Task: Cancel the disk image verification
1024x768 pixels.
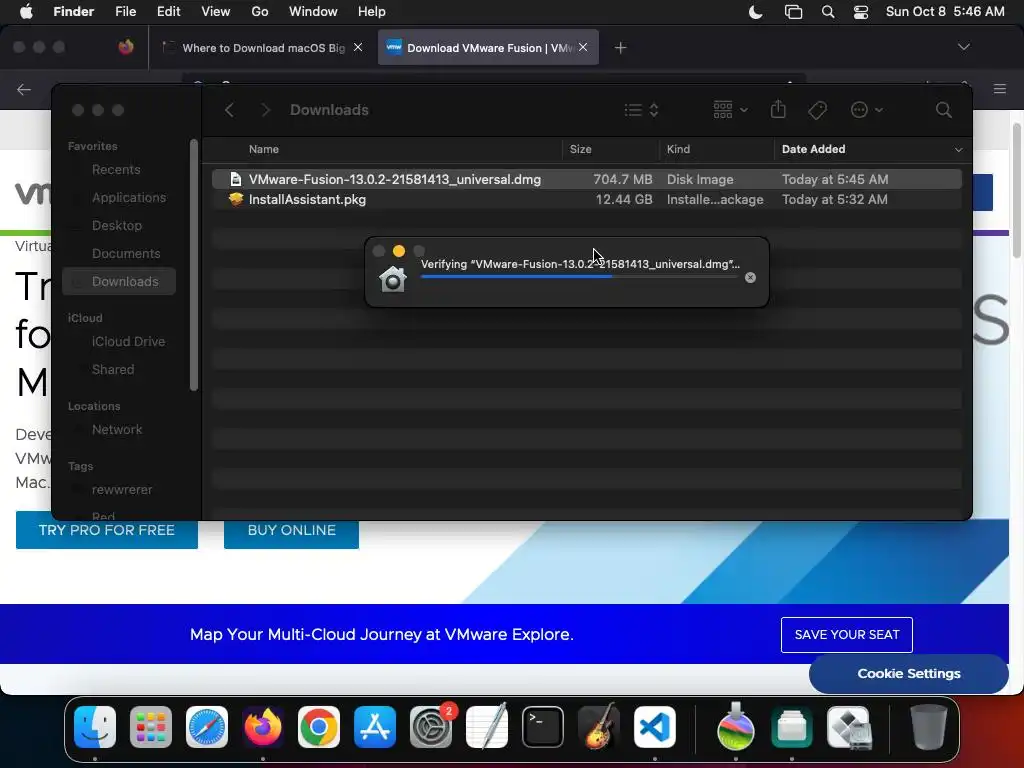Action: [x=750, y=278]
